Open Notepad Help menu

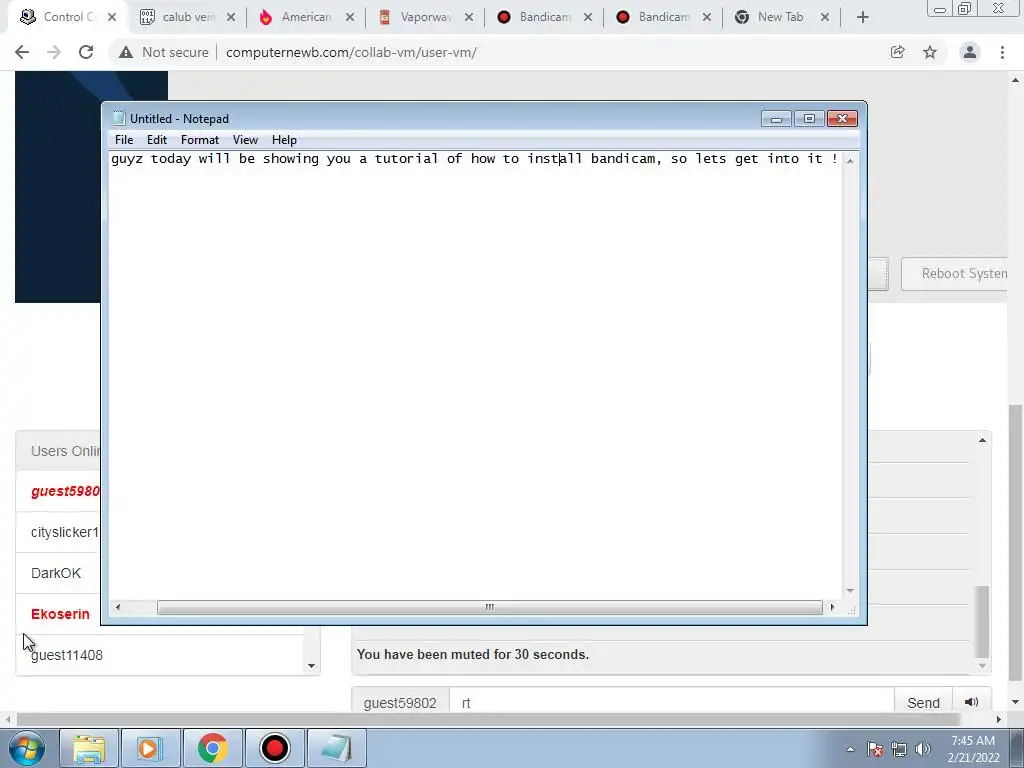coord(284,140)
